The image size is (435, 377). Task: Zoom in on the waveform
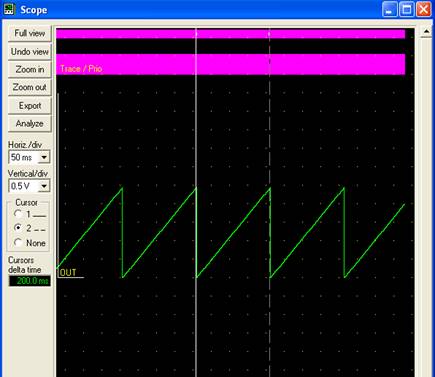point(29,70)
